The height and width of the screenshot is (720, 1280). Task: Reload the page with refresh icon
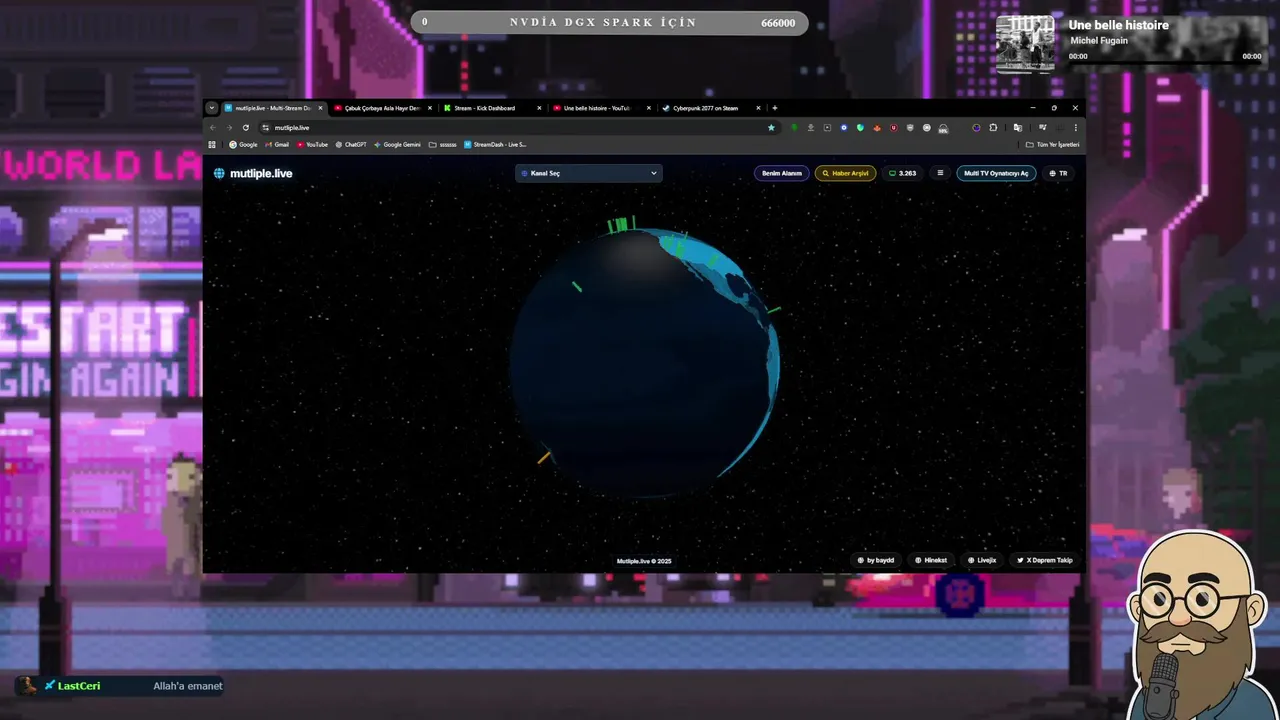click(x=246, y=128)
